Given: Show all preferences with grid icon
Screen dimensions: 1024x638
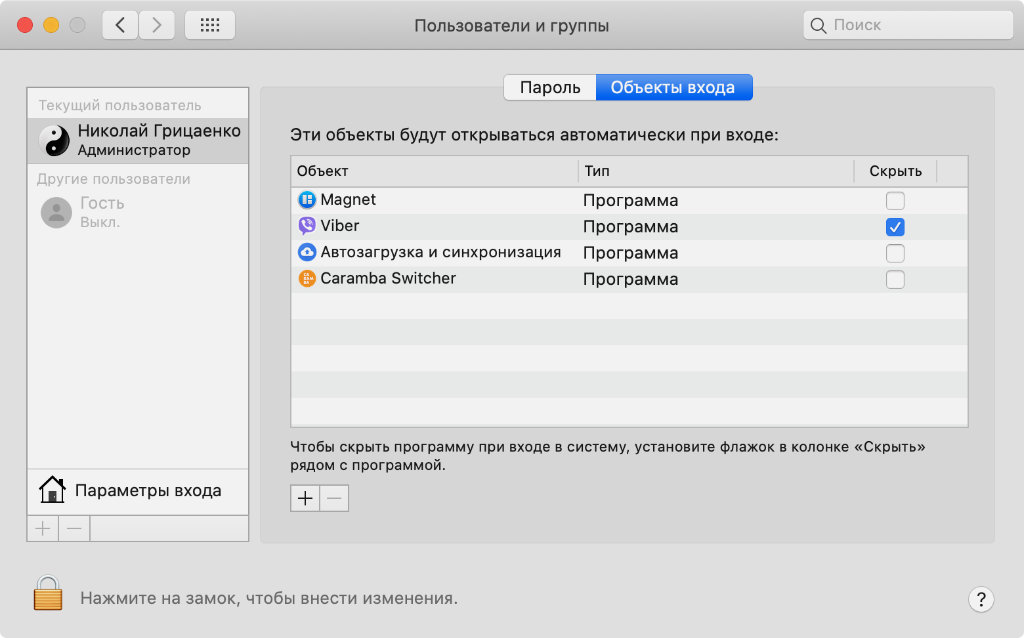Looking at the screenshot, I should click(210, 26).
